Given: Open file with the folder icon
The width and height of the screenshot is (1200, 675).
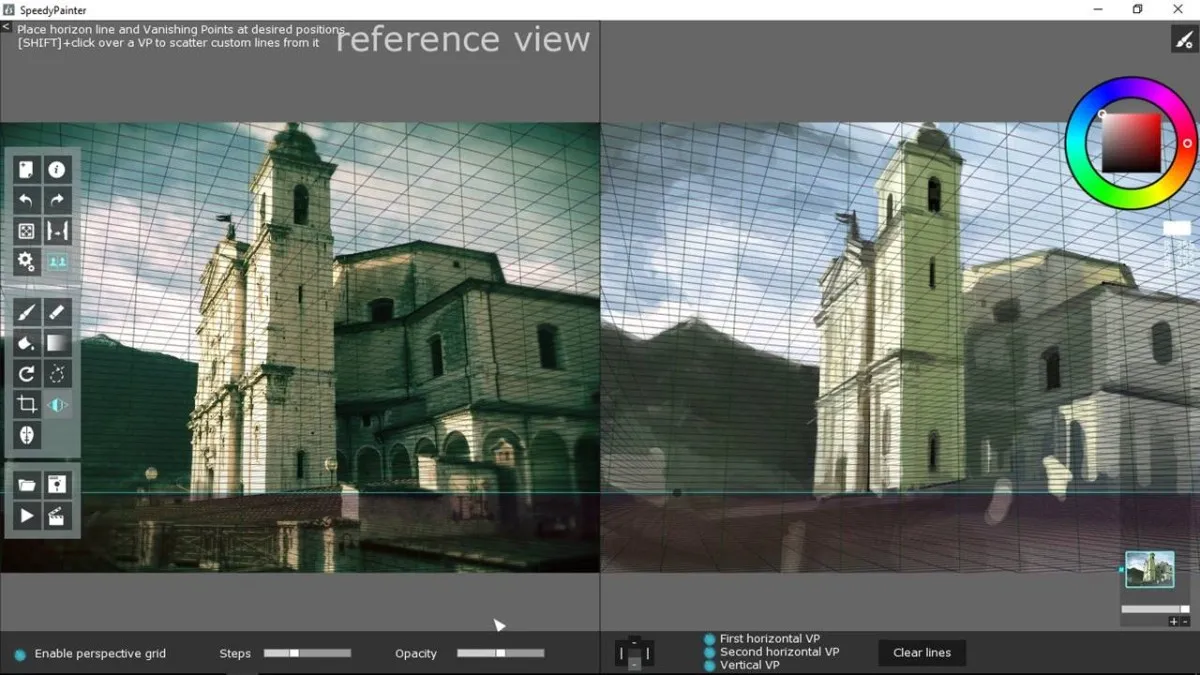Looking at the screenshot, I should coord(27,485).
